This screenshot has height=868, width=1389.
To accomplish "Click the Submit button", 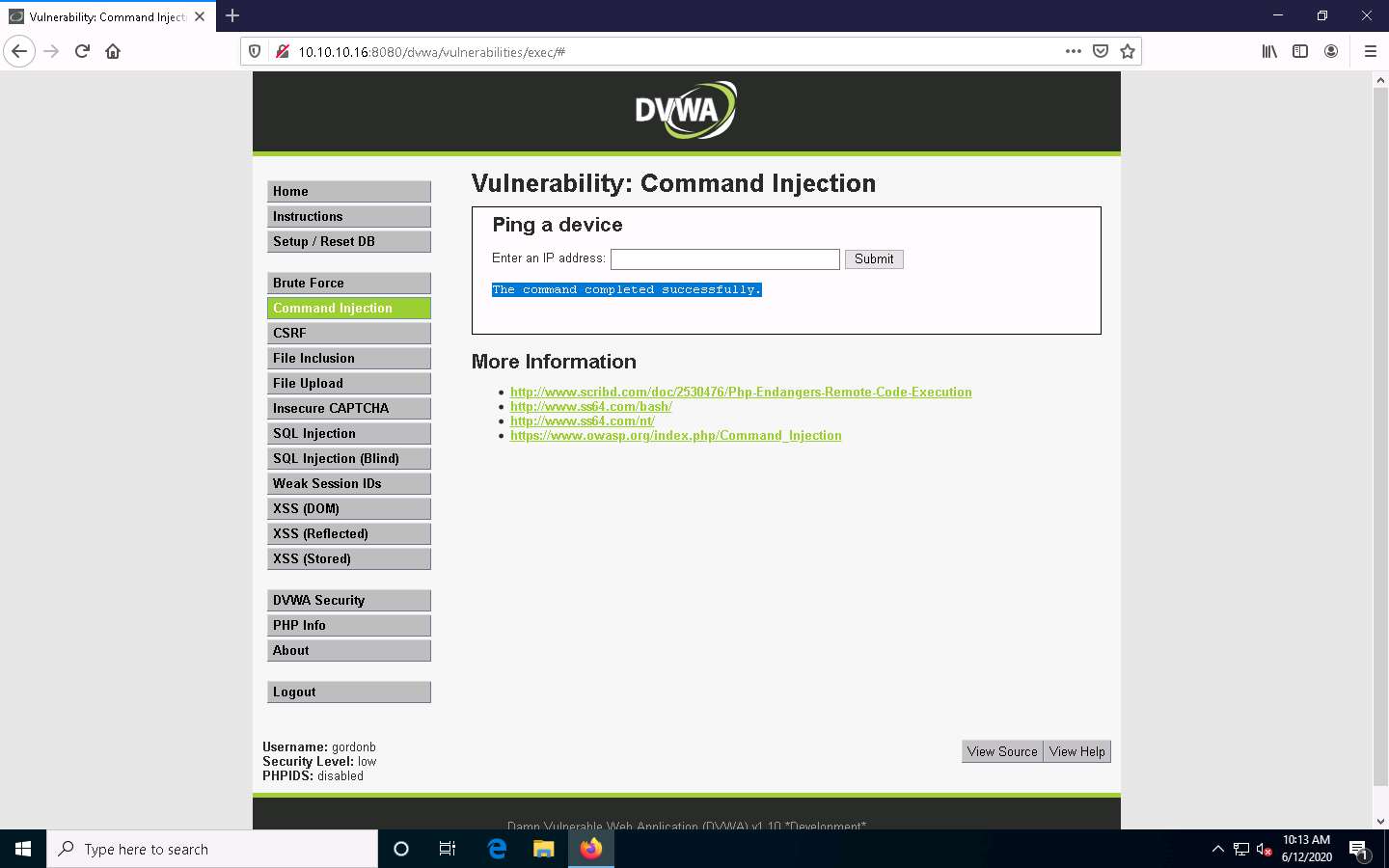I will point(873,258).
